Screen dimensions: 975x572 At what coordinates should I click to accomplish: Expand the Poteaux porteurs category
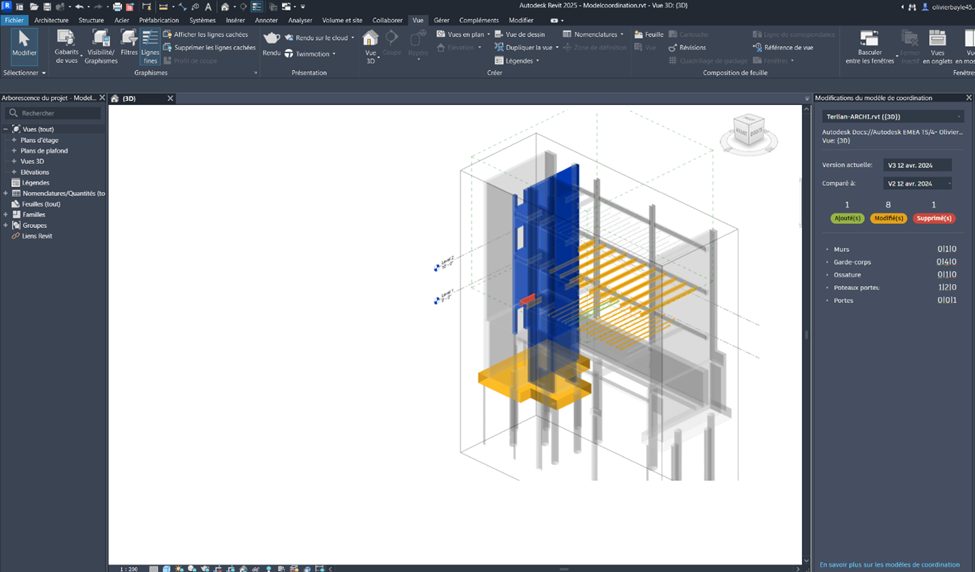pyautogui.click(x=828, y=288)
